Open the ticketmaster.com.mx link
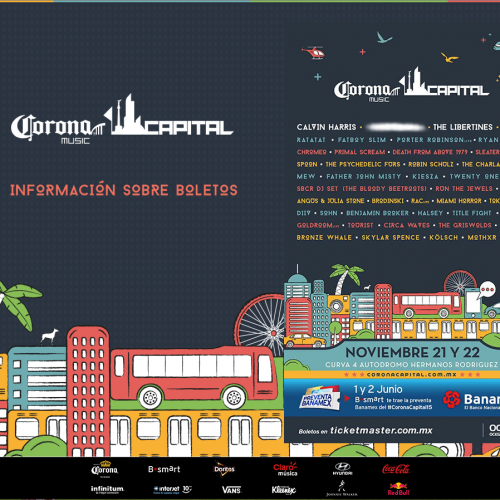500x500 pixels. click(x=381, y=430)
